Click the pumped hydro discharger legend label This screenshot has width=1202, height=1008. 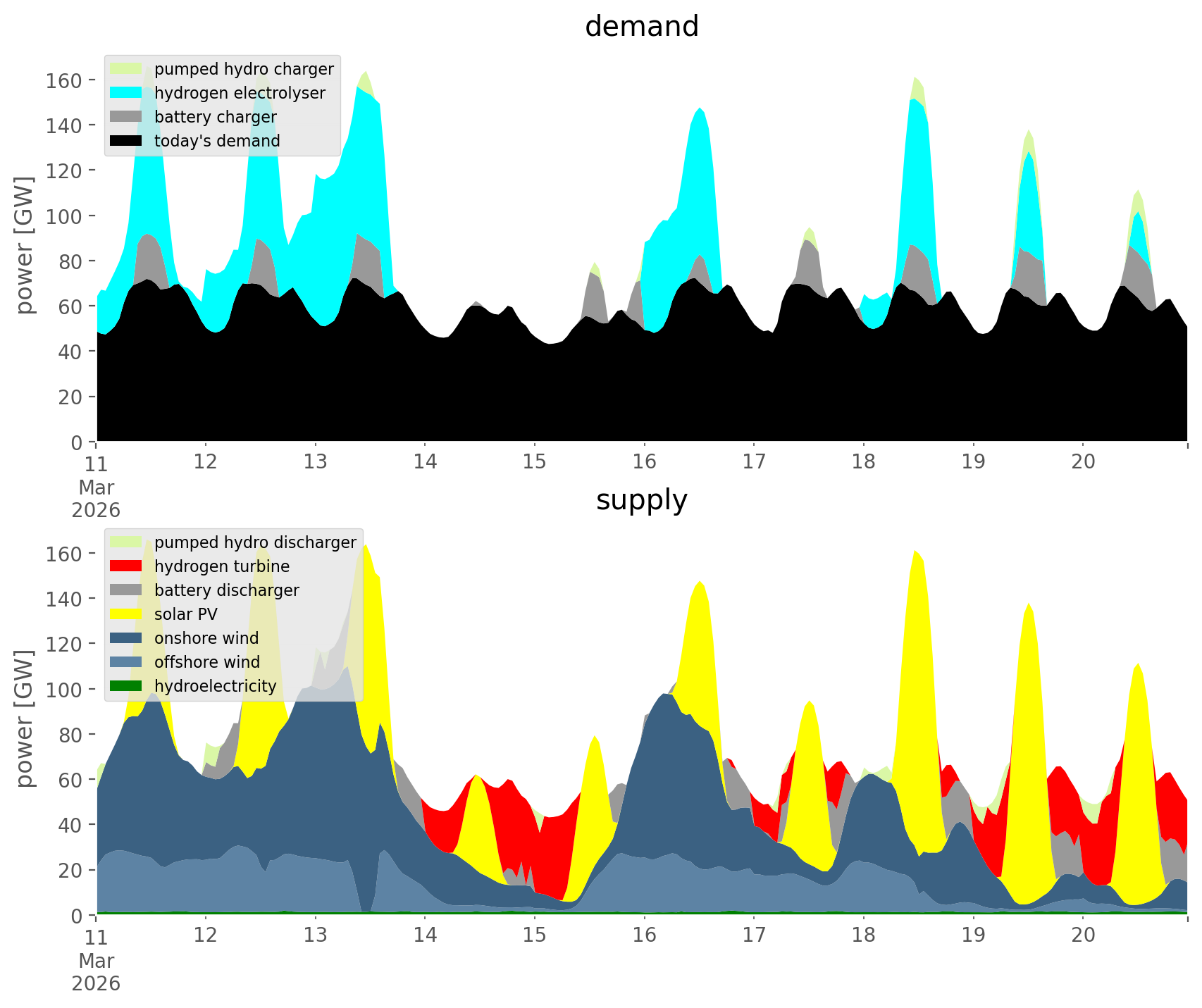point(255,542)
